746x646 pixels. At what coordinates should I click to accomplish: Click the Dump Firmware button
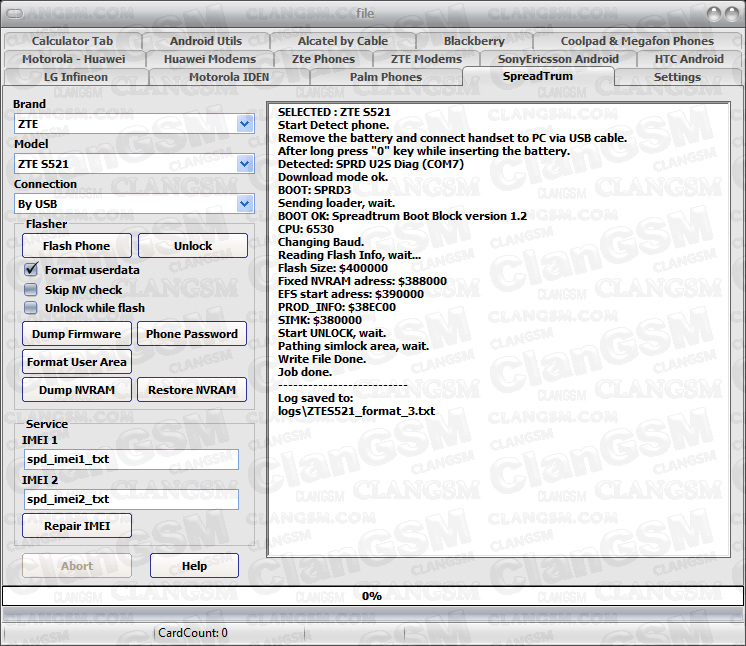pyautogui.click(x=77, y=334)
